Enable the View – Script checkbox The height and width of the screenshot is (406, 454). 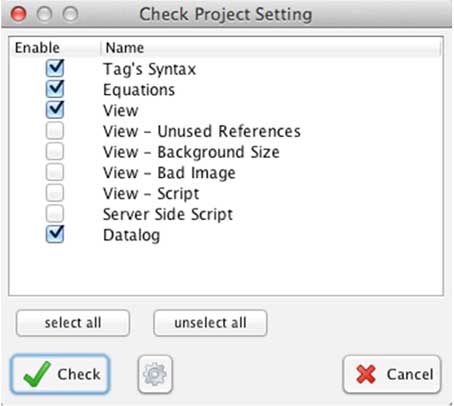[x=55, y=193]
